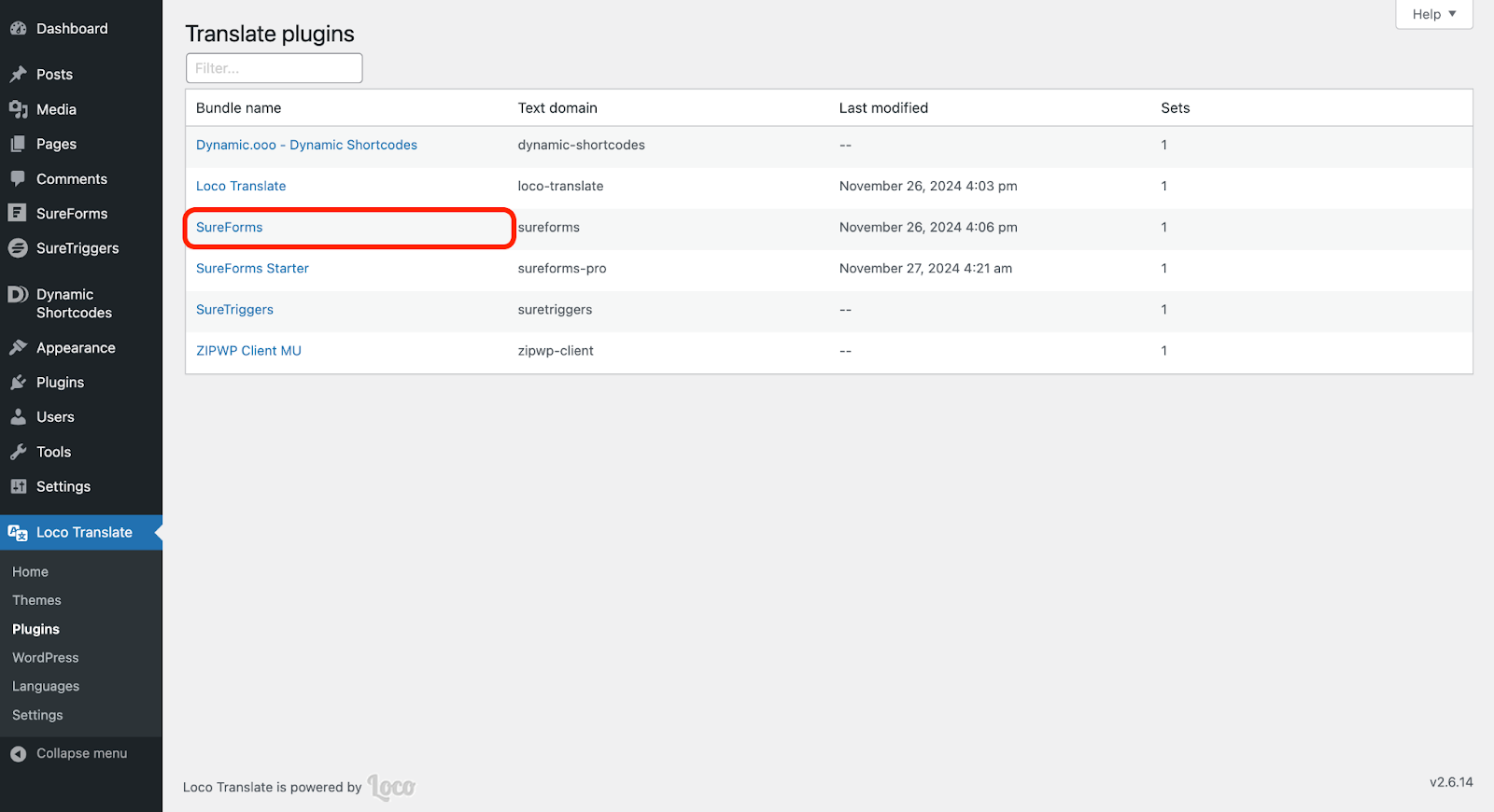This screenshot has height=812, width=1494.
Task: Click the loco-translate text domain cell
Action: (x=560, y=186)
